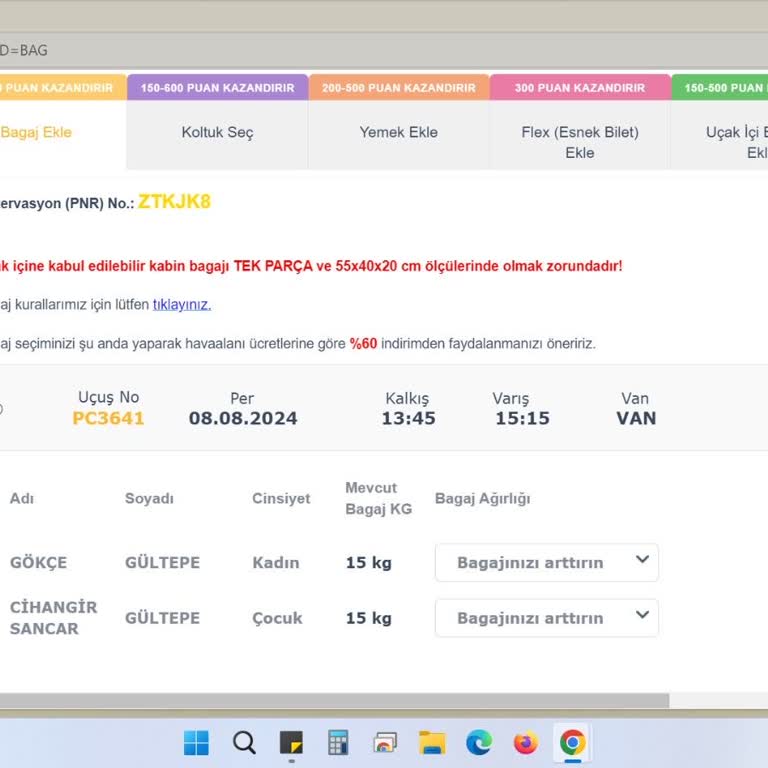Screen dimensions: 768x768
Task: Click the PC3641 flight number
Action: point(108,418)
